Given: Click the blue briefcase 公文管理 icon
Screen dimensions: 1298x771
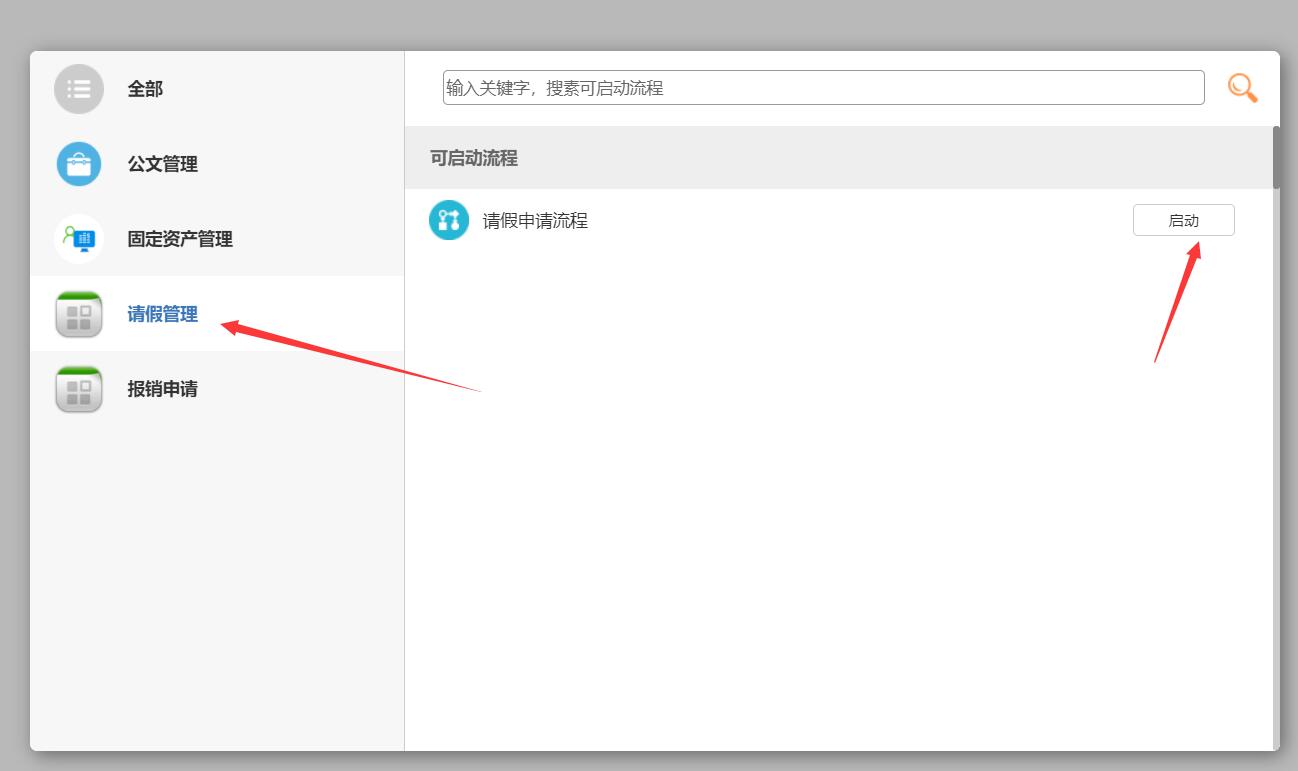Looking at the screenshot, I should 79,164.
